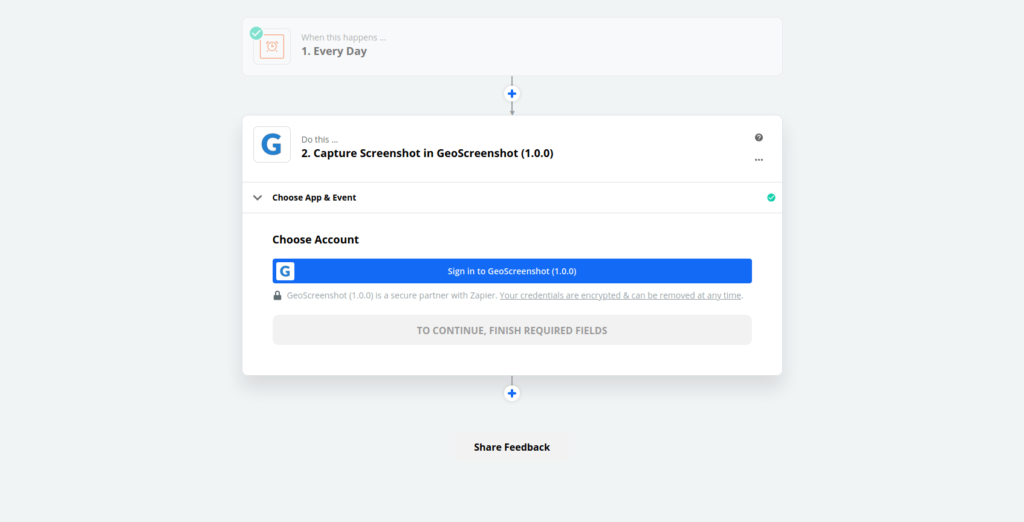This screenshot has width=1024, height=522.
Task: Click the Share Feedback button
Action: coord(512,447)
